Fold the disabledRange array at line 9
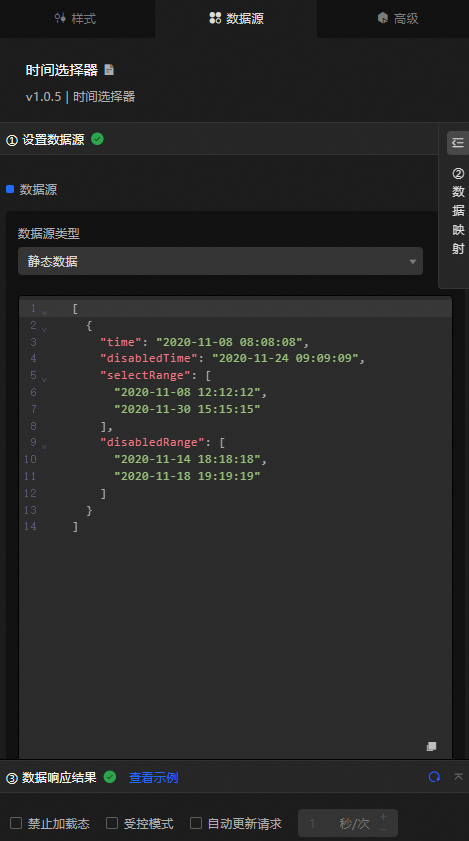The image size is (469, 841). (44, 446)
